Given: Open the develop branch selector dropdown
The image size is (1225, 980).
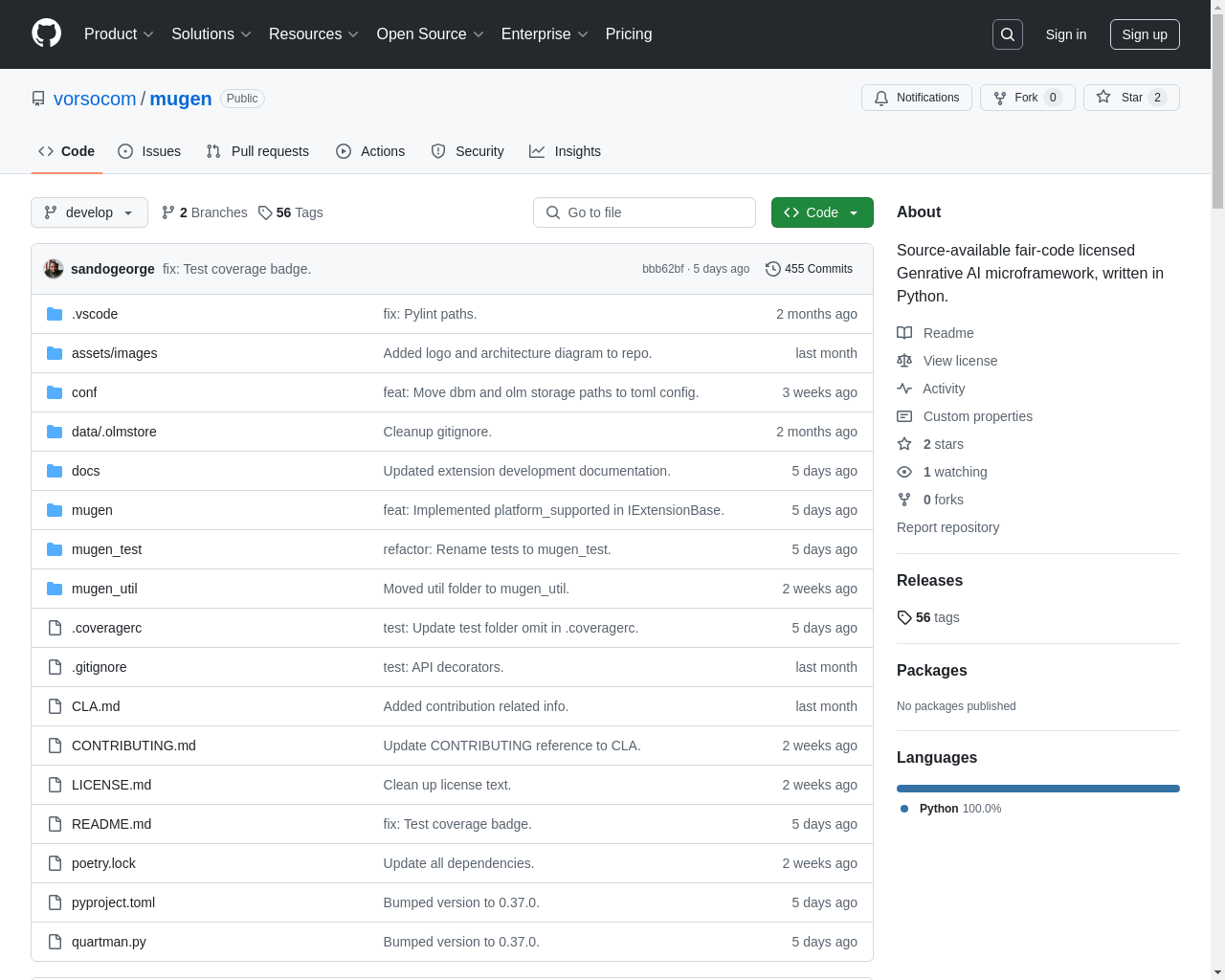Looking at the screenshot, I should pyautogui.click(x=89, y=212).
